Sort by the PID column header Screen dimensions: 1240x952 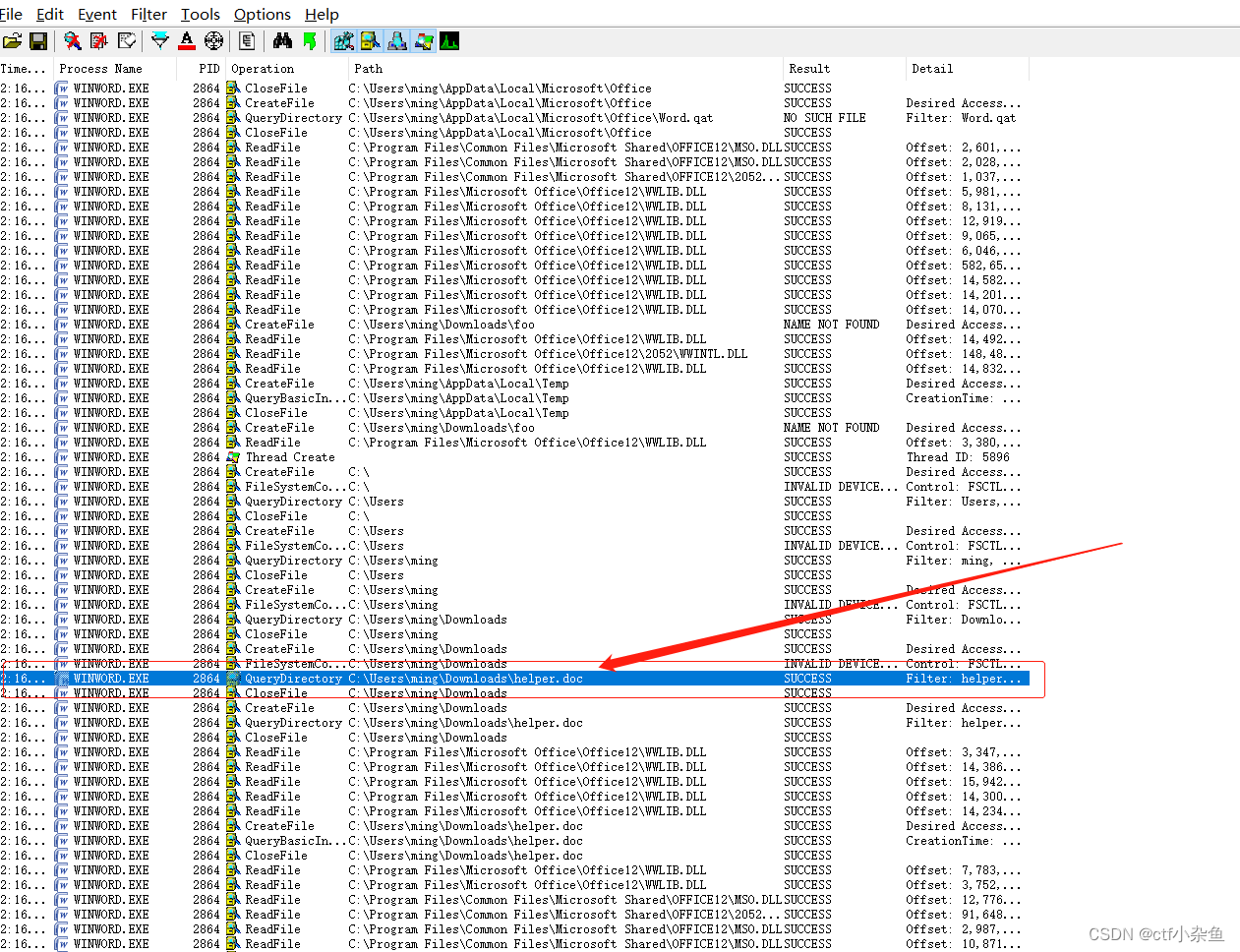[202, 69]
